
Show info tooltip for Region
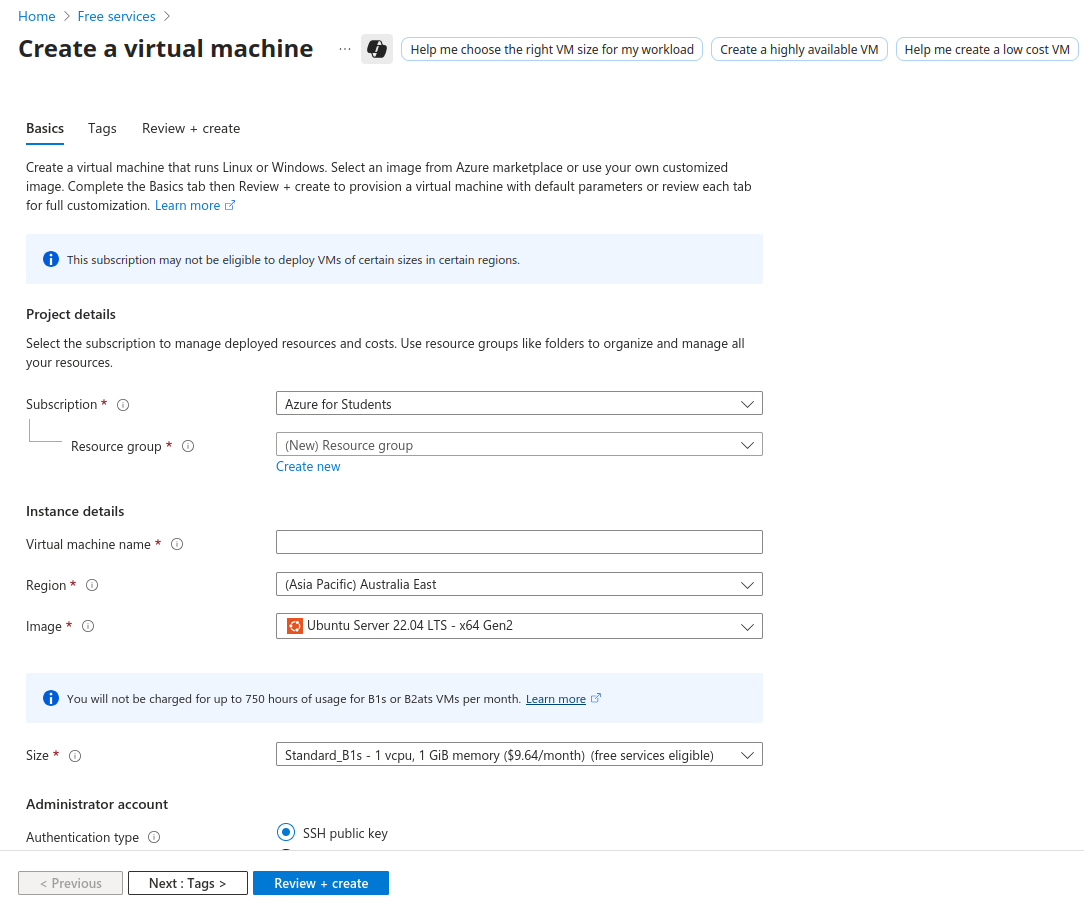[x=92, y=585]
